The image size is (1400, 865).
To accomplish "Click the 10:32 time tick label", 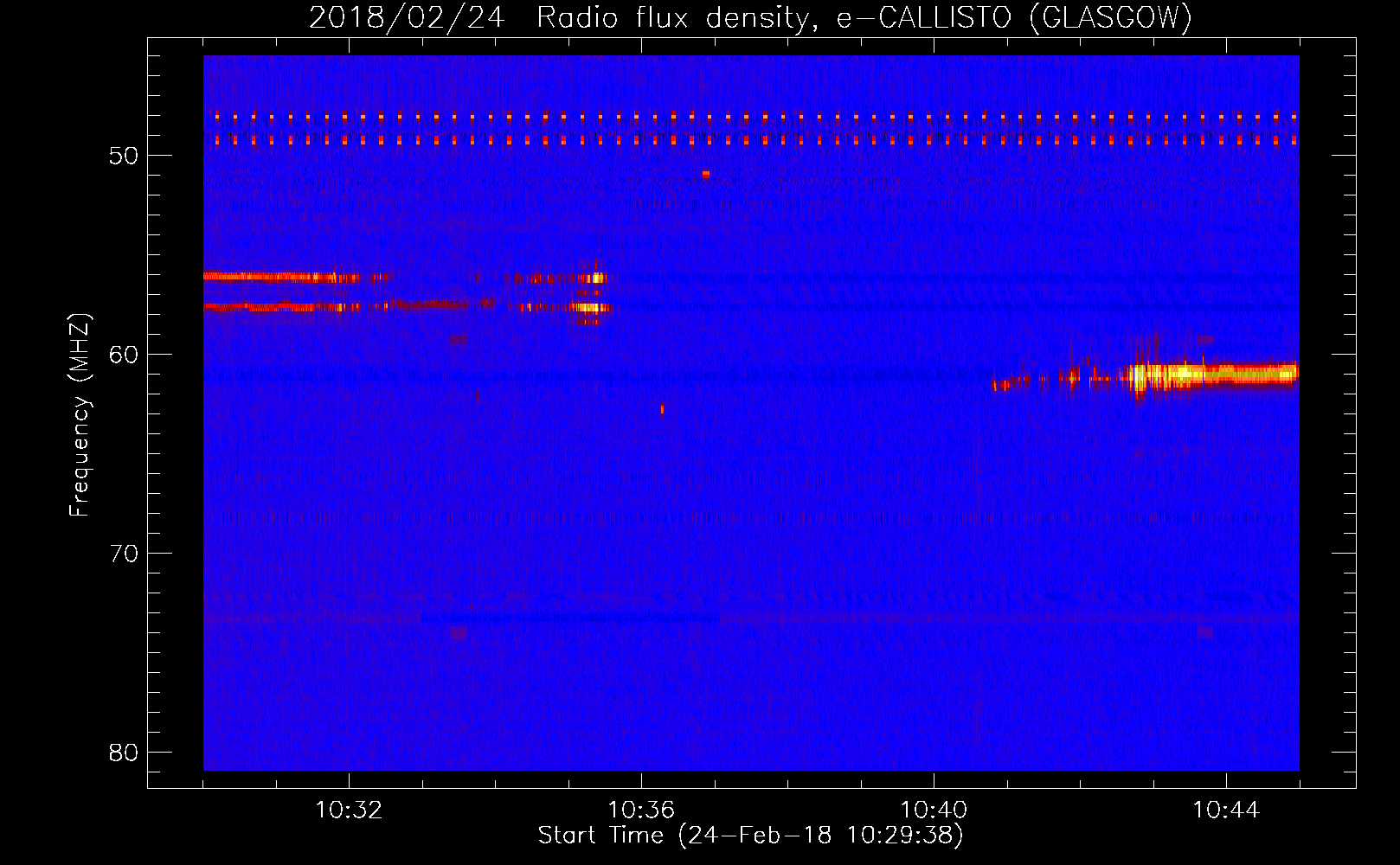I will point(349,811).
